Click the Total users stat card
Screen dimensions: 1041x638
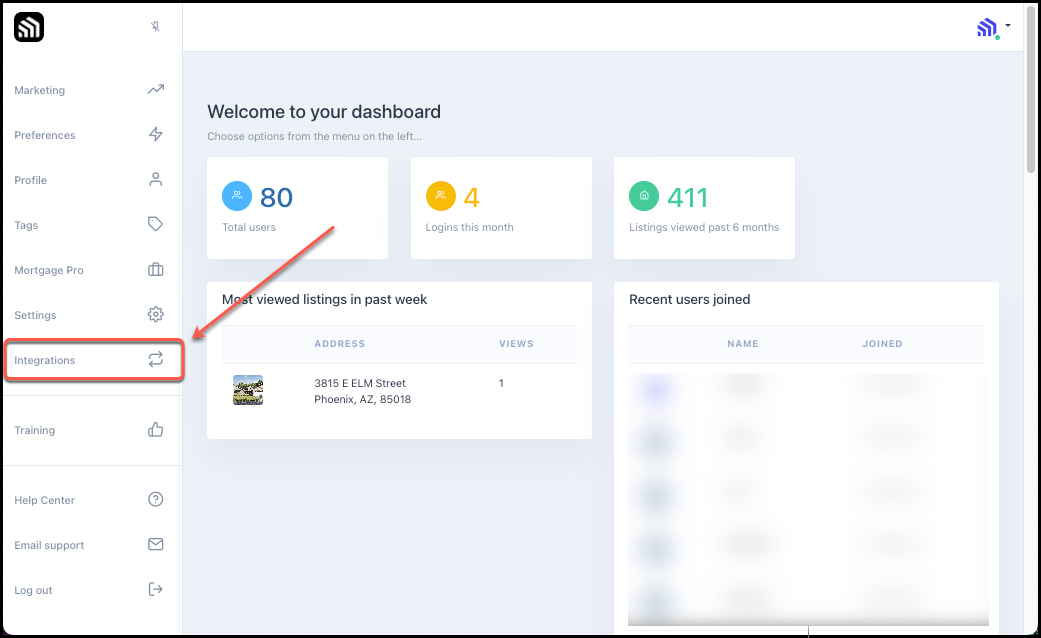click(297, 208)
